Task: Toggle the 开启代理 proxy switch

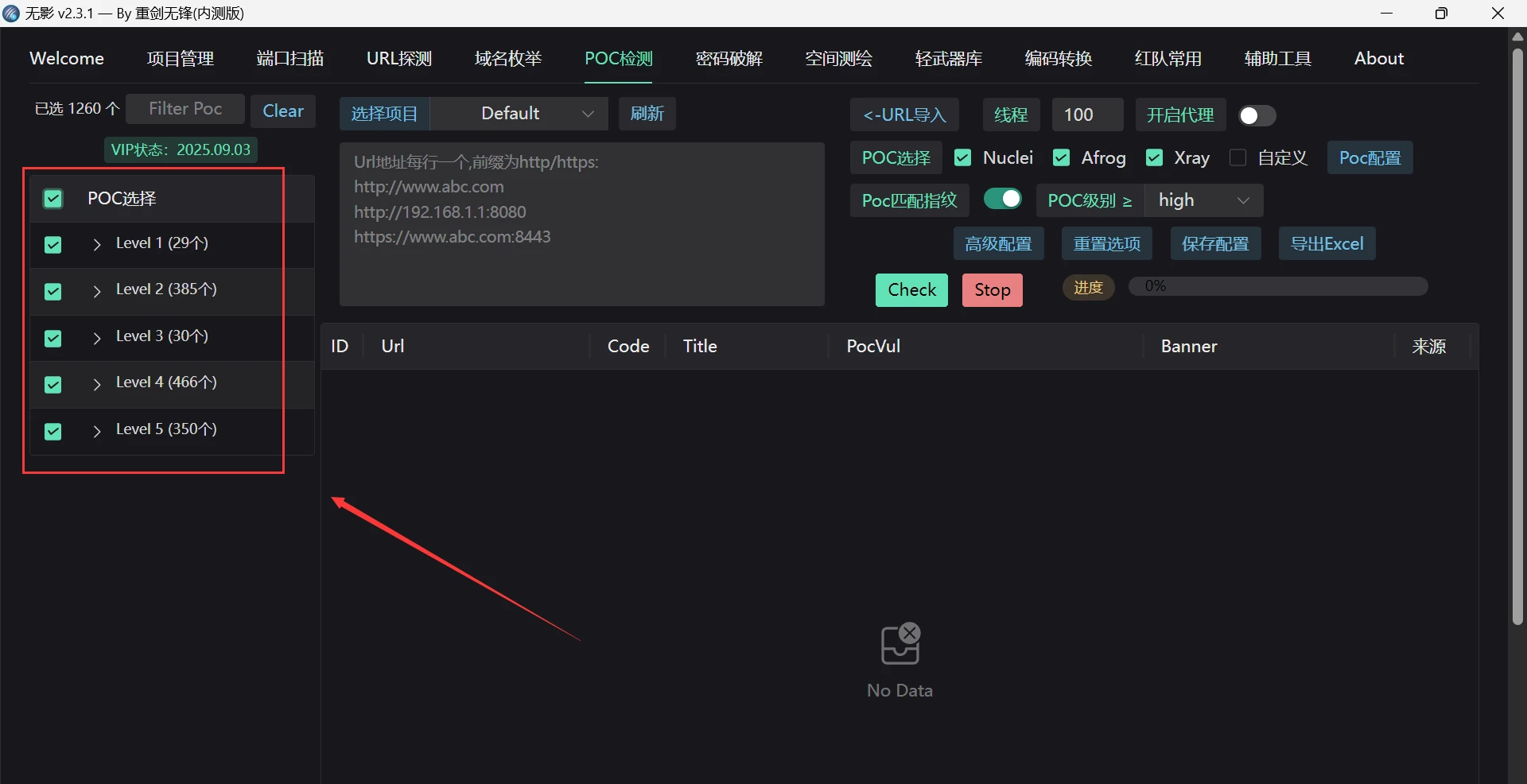Action: pos(1257,115)
